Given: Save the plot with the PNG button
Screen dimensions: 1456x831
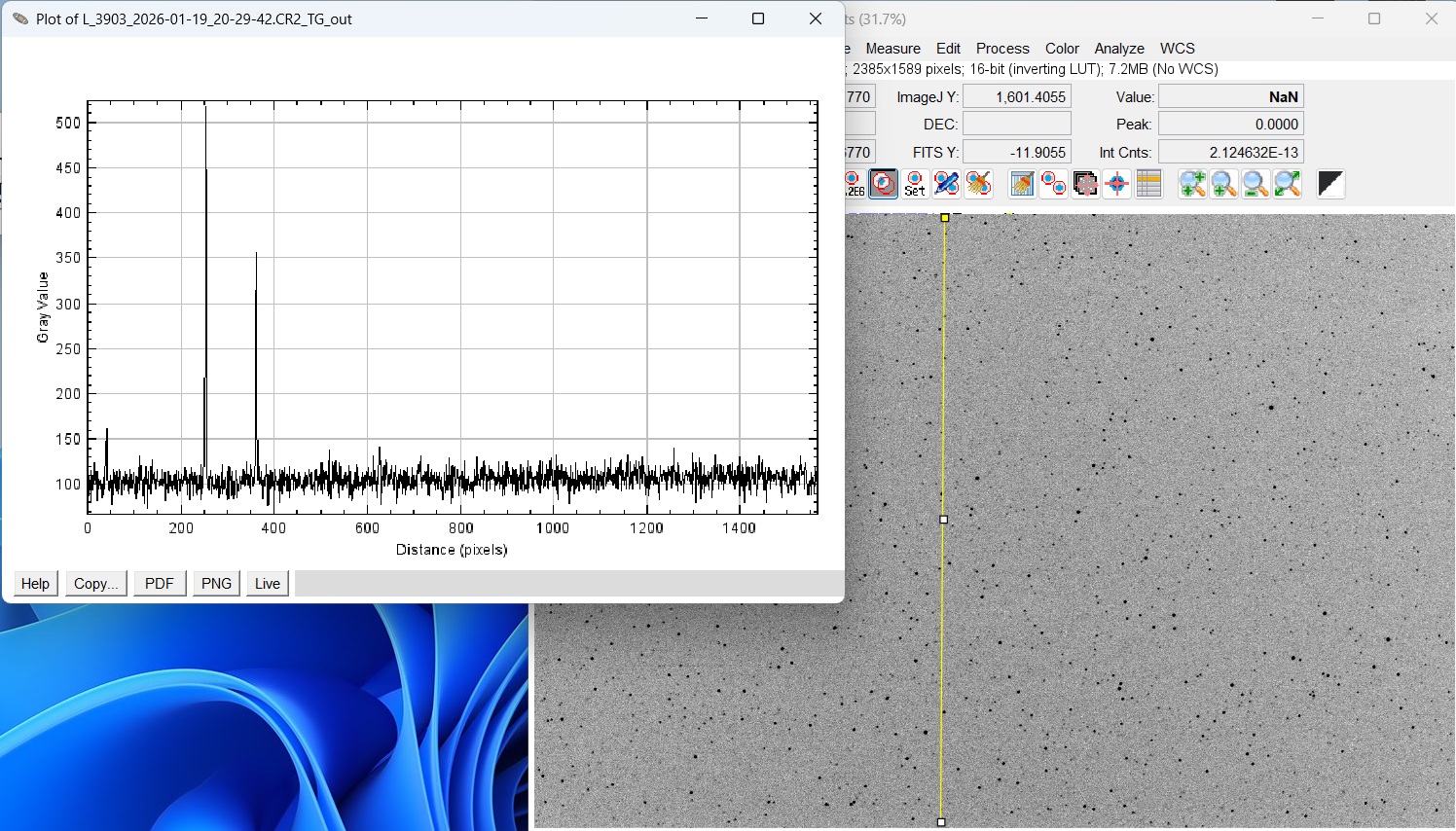Looking at the screenshot, I should [x=216, y=584].
